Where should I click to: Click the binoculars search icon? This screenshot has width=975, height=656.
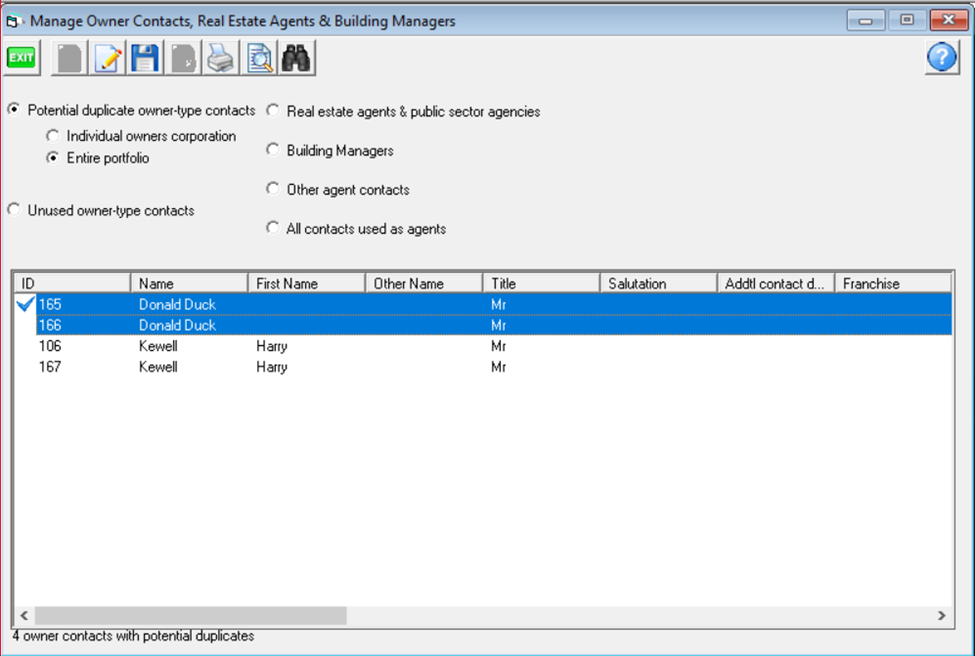(297, 58)
